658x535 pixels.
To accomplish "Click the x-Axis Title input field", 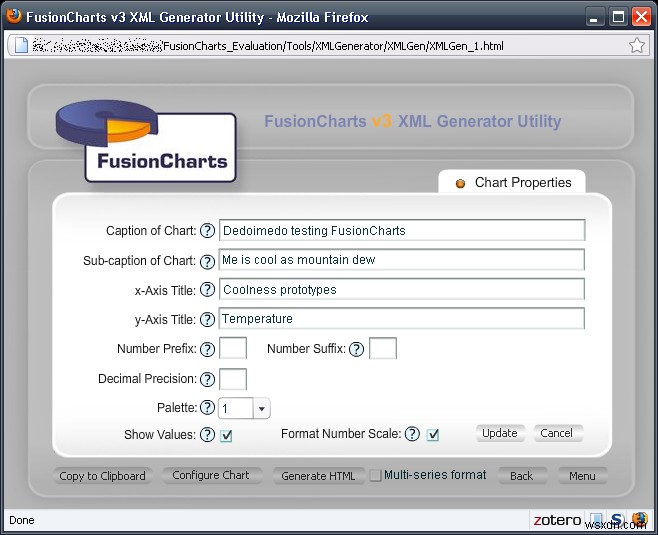I will 402,289.
